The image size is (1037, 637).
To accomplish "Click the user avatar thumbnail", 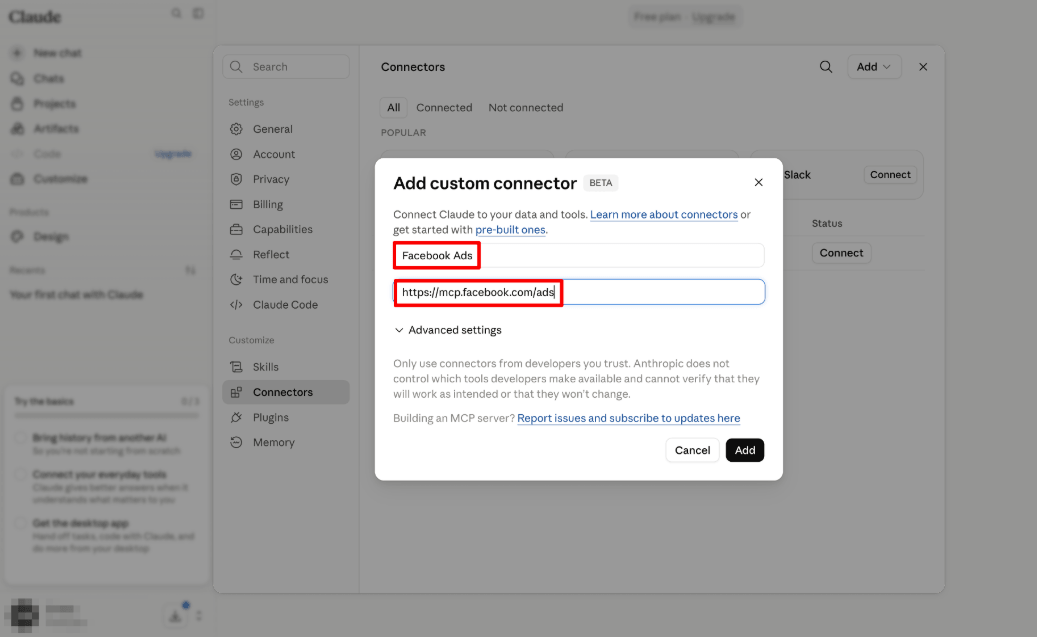I will click(24, 615).
